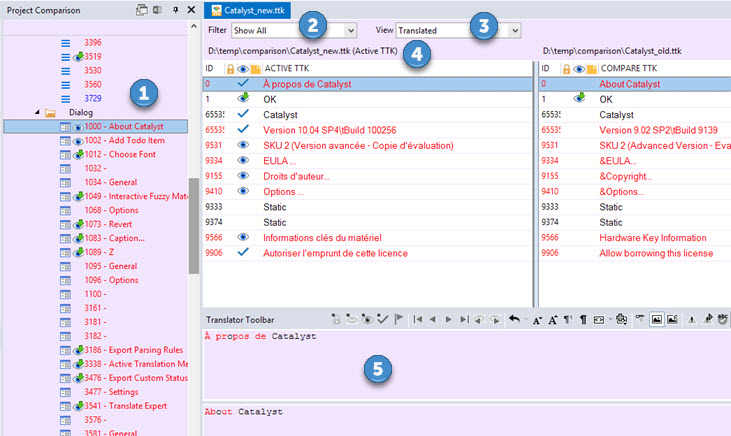Image resolution: width=731 pixels, height=436 pixels.
Task: Click the increase font size icon
Action: point(553,320)
